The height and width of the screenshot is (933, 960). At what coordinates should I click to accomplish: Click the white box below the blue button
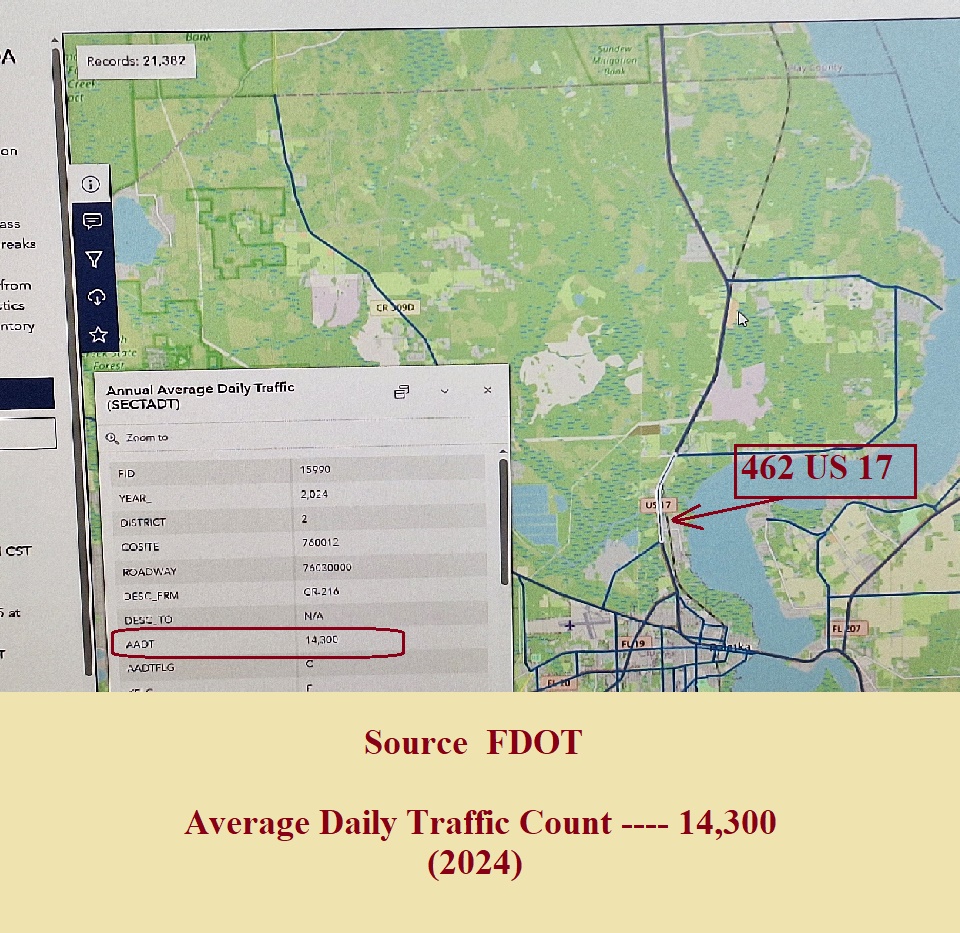28,433
